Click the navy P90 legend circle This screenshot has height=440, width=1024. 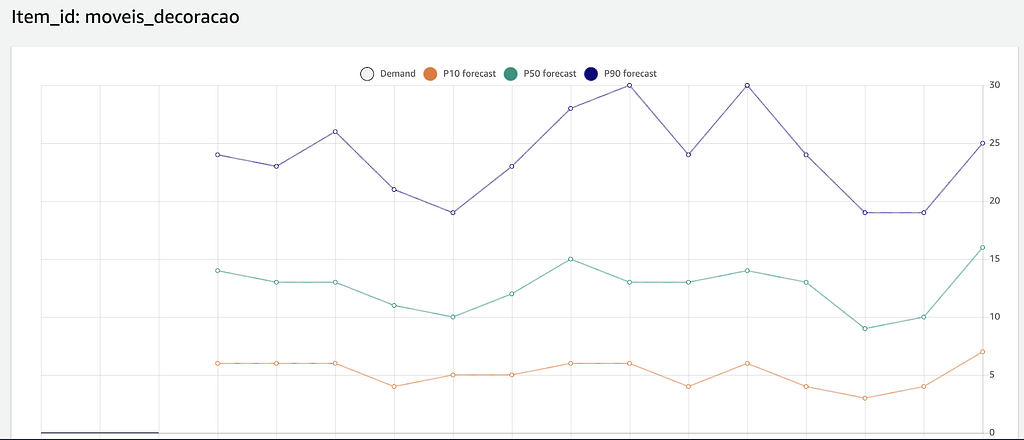click(x=591, y=74)
